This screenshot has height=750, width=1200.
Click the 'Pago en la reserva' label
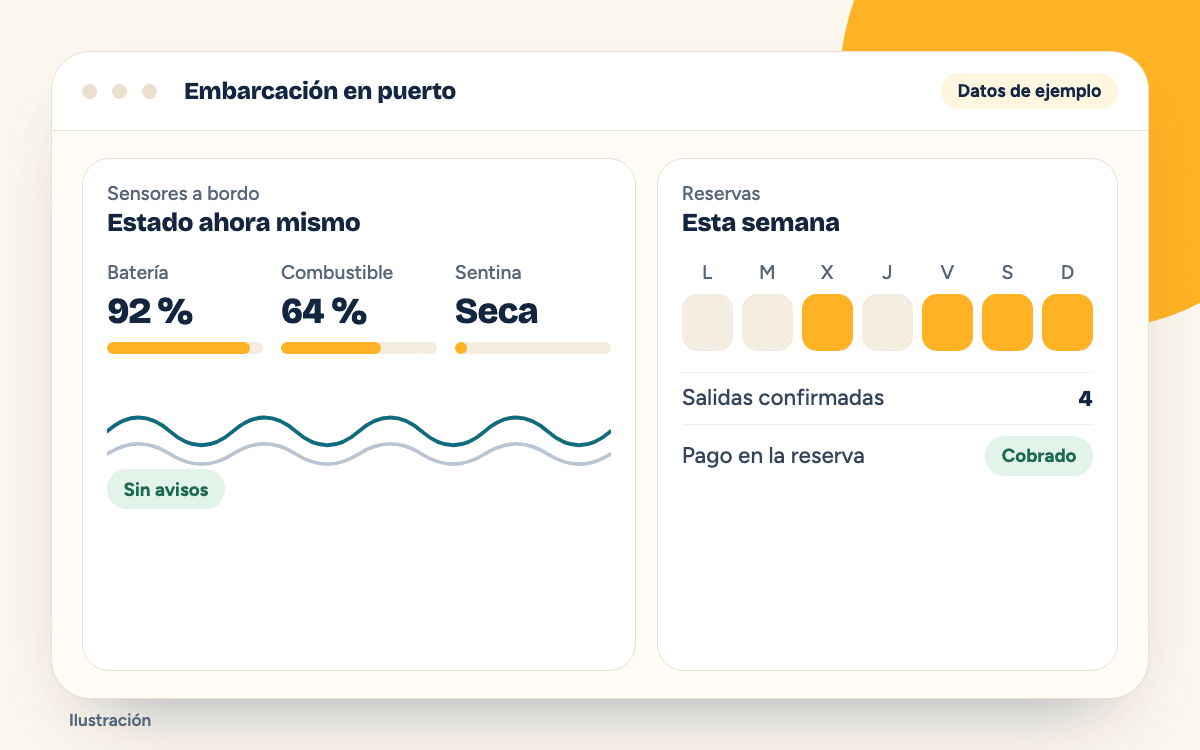tap(773, 456)
